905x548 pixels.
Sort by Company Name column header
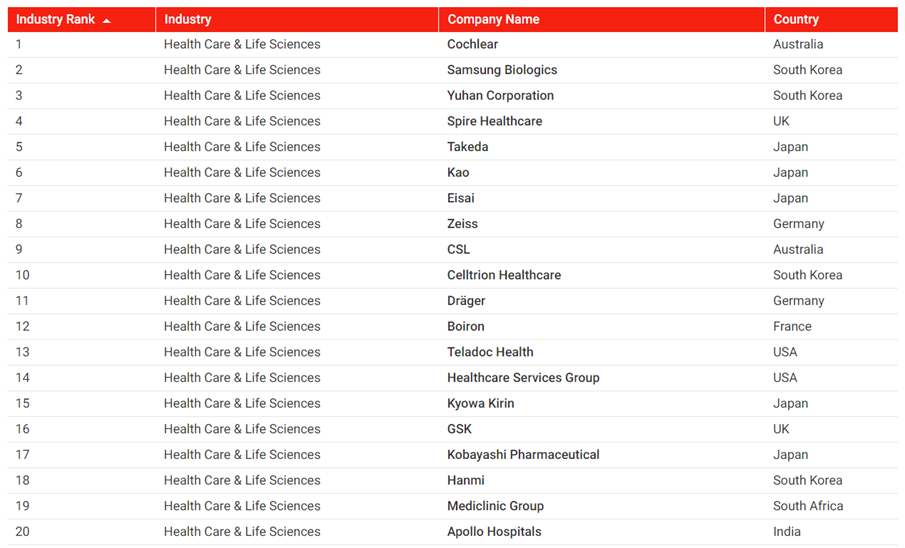493,19
